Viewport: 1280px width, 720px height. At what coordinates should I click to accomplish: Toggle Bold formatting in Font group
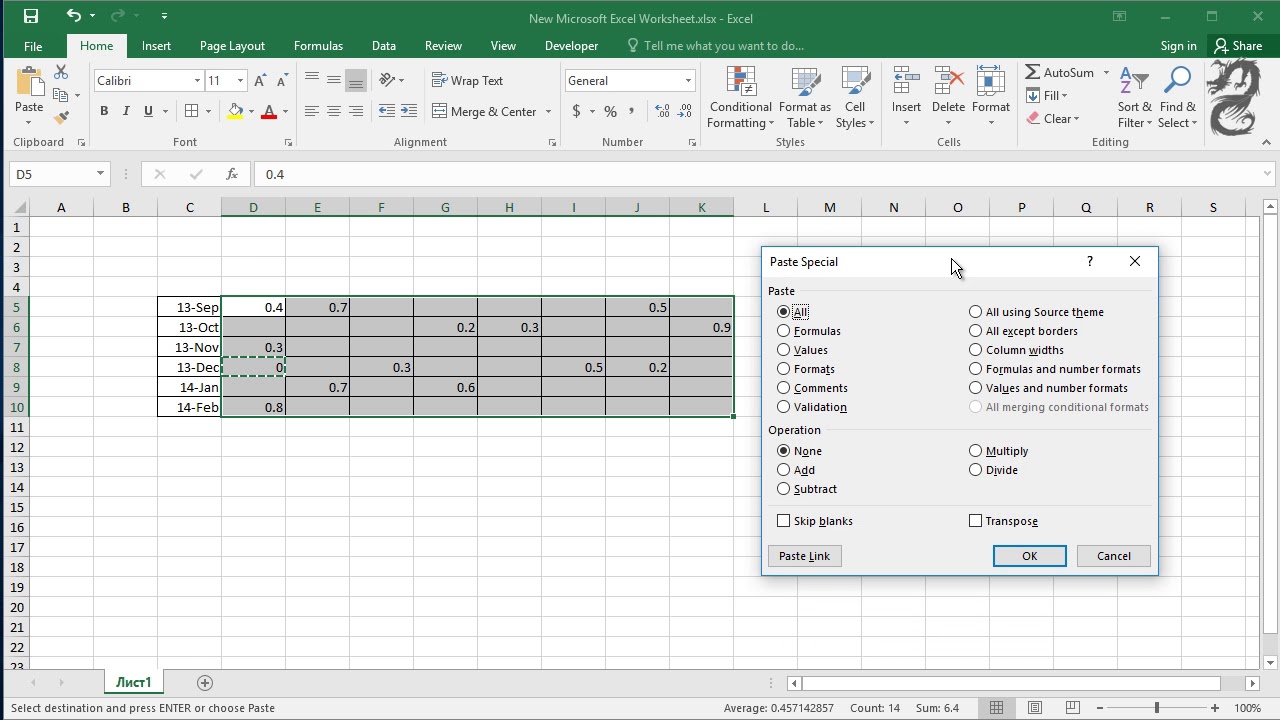[x=104, y=111]
